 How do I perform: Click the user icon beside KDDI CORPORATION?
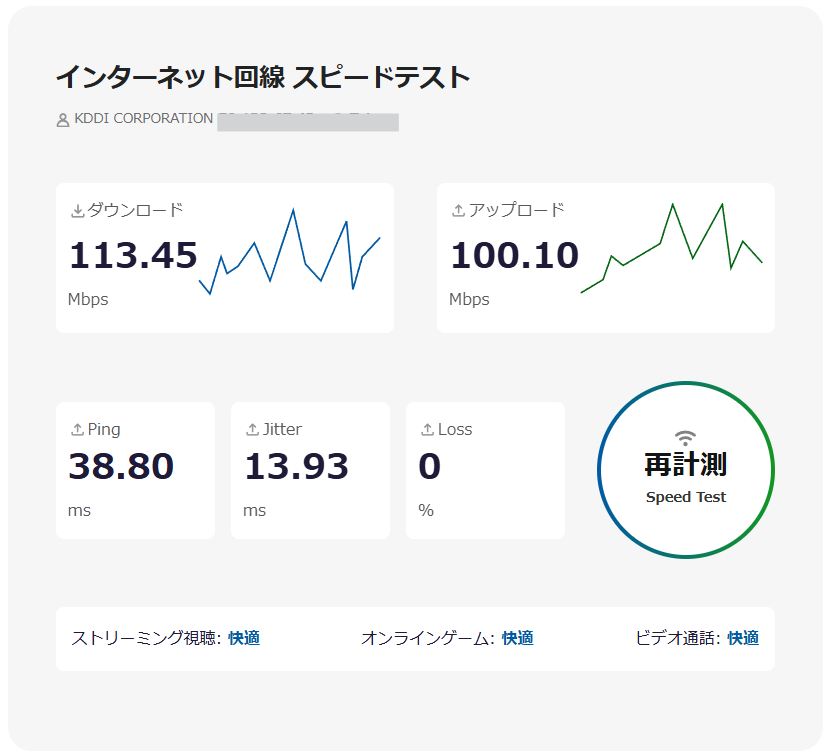[63, 120]
